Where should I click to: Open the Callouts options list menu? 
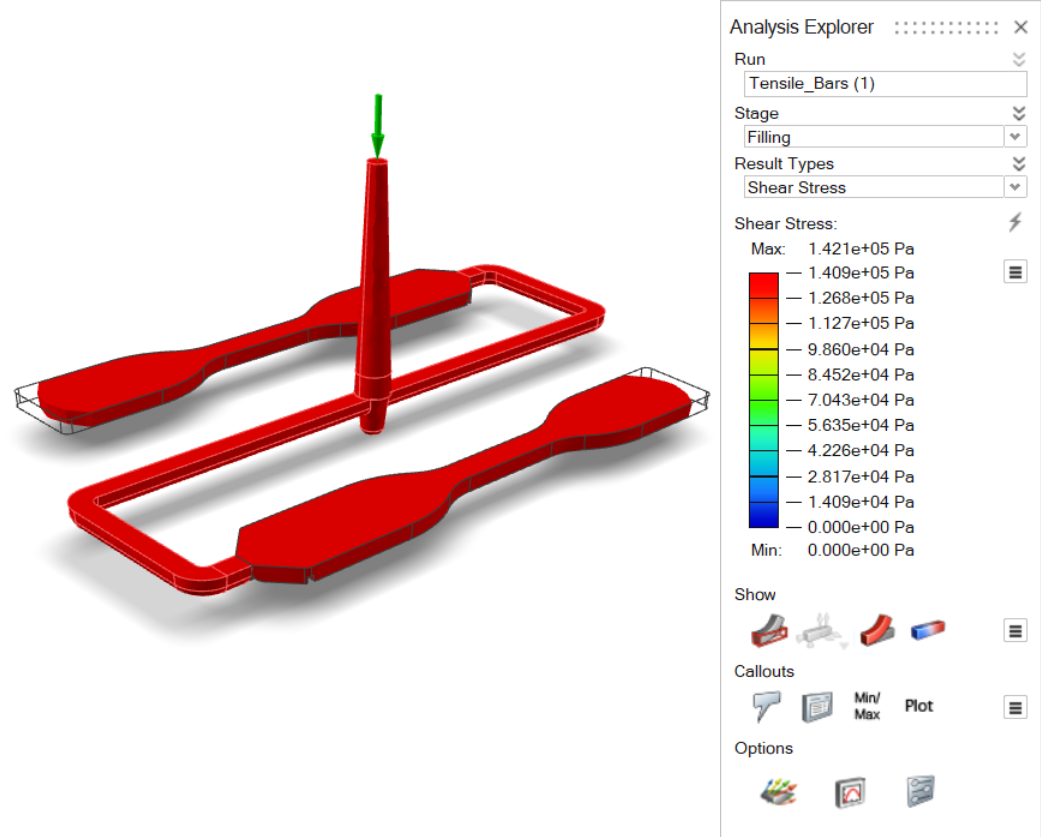pyautogui.click(x=1015, y=707)
